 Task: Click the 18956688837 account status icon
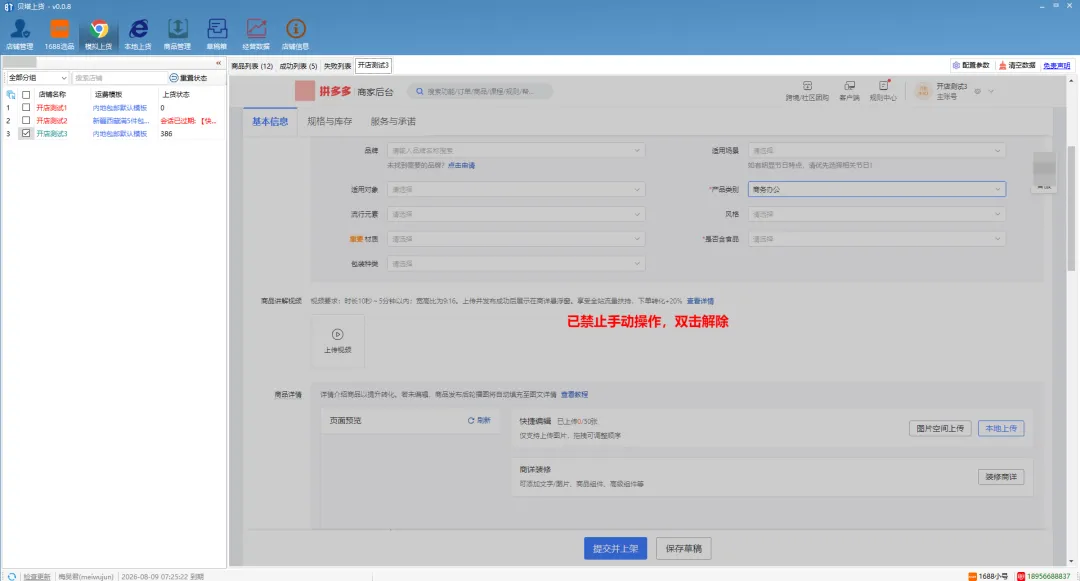coord(1021,576)
